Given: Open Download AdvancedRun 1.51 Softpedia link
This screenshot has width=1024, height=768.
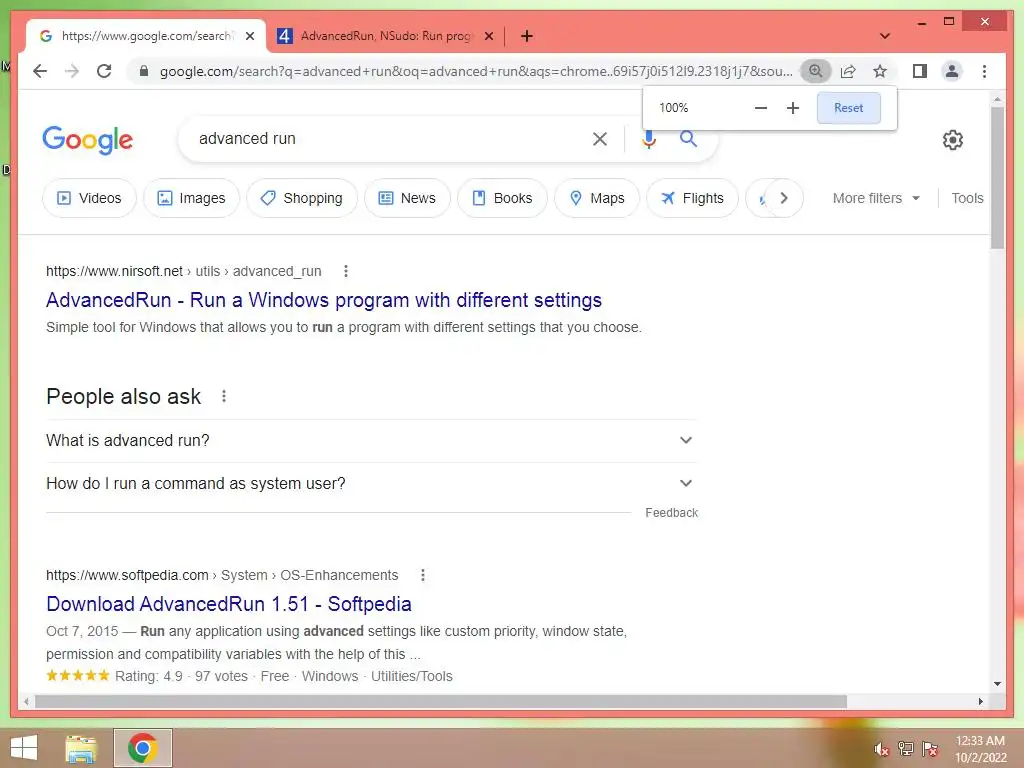Looking at the screenshot, I should (x=229, y=604).
